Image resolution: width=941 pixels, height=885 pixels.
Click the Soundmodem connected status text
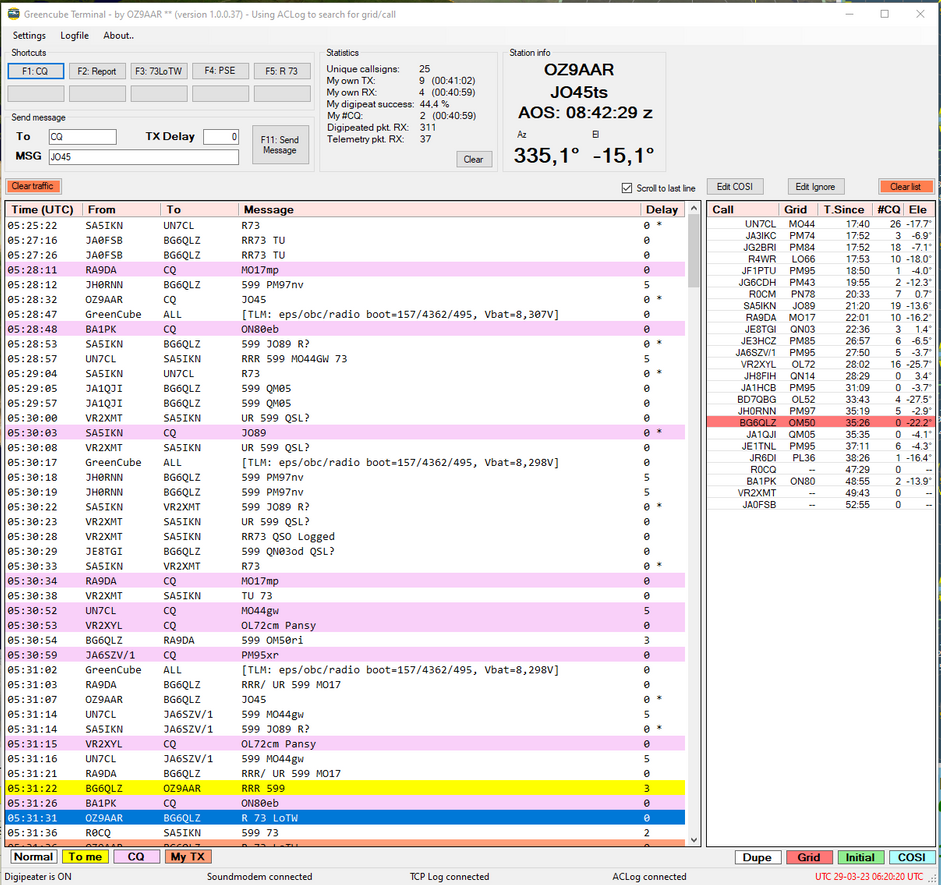coord(259,877)
